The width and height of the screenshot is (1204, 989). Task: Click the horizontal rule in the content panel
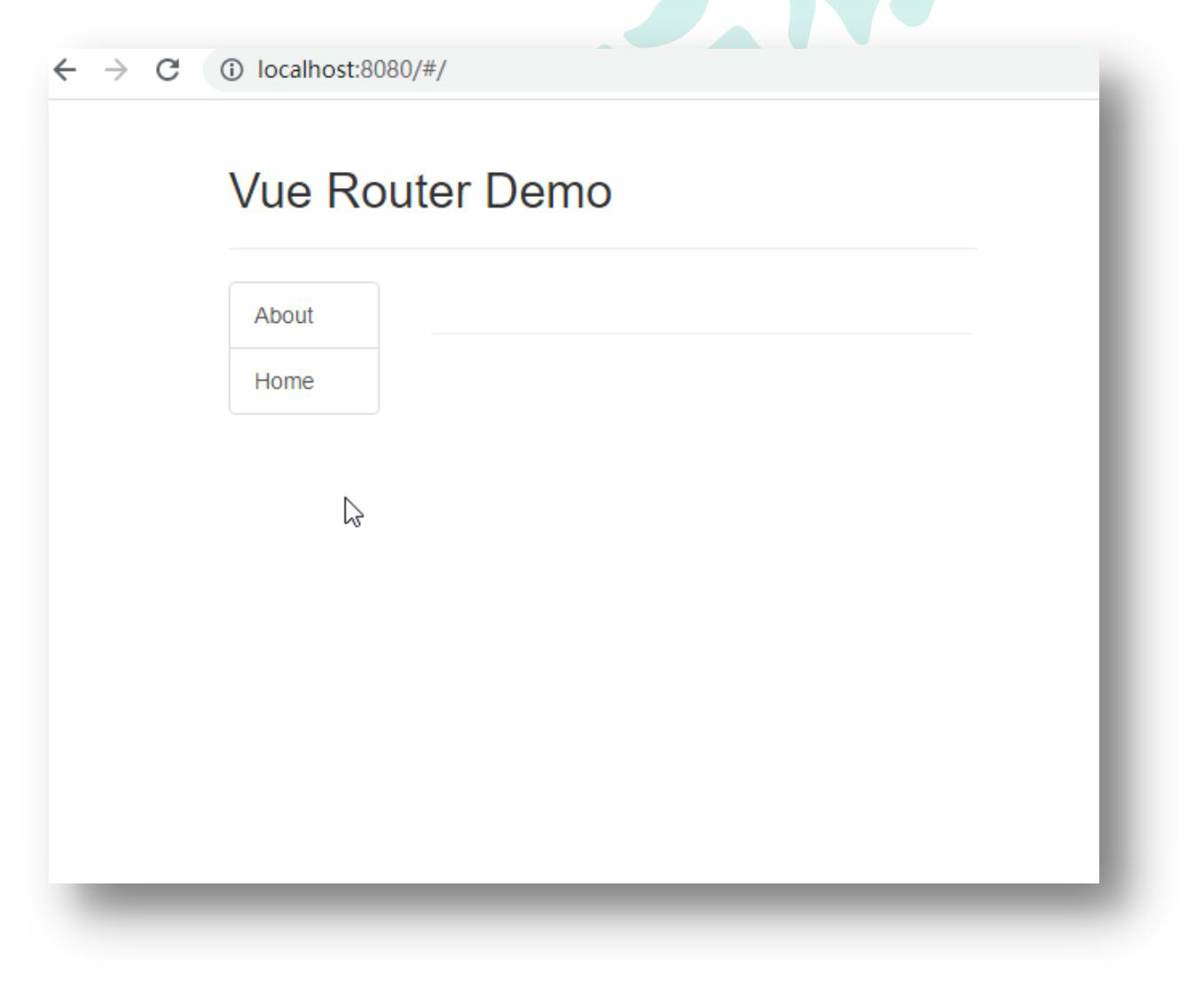(x=702, y=334)
